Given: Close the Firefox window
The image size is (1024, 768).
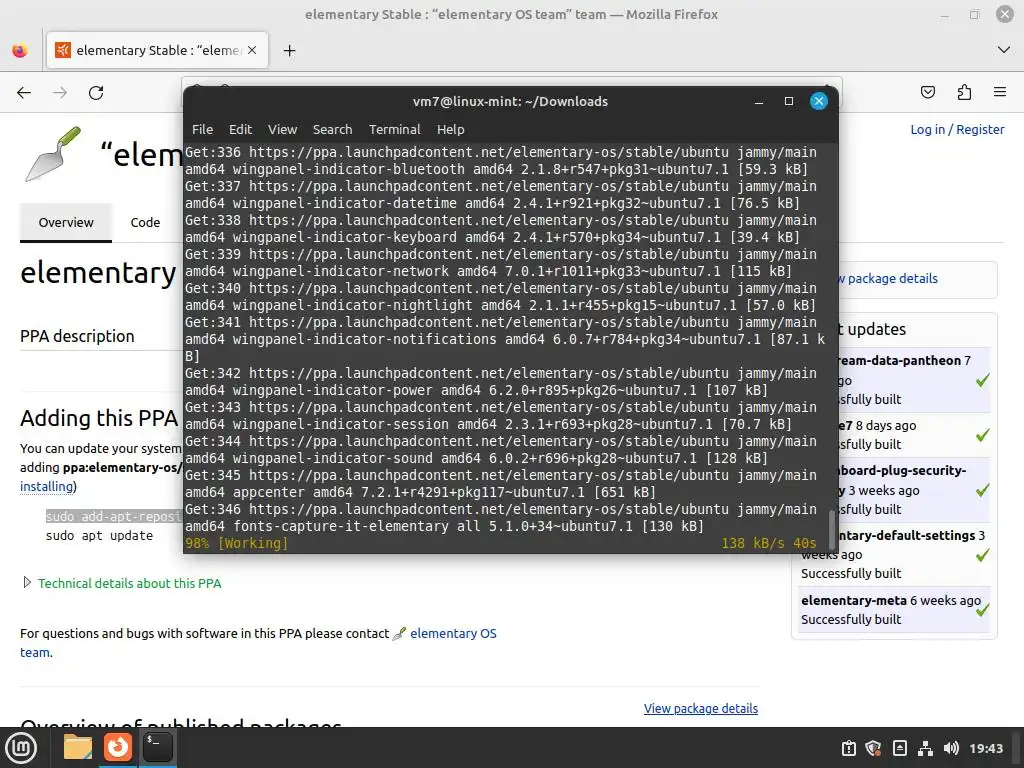Looking at the screenshot, I should click(x=1004, y=14).
